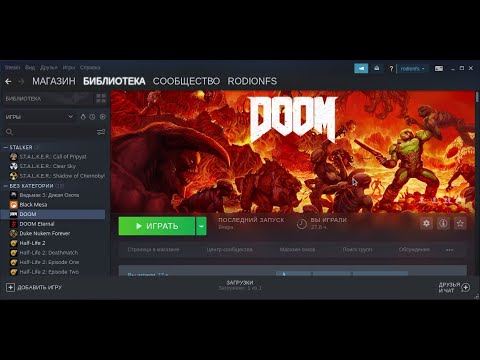Go to the БИБЛИОТЕКА tab
Viewport: 480px width, 360px height.
[114, 81]
